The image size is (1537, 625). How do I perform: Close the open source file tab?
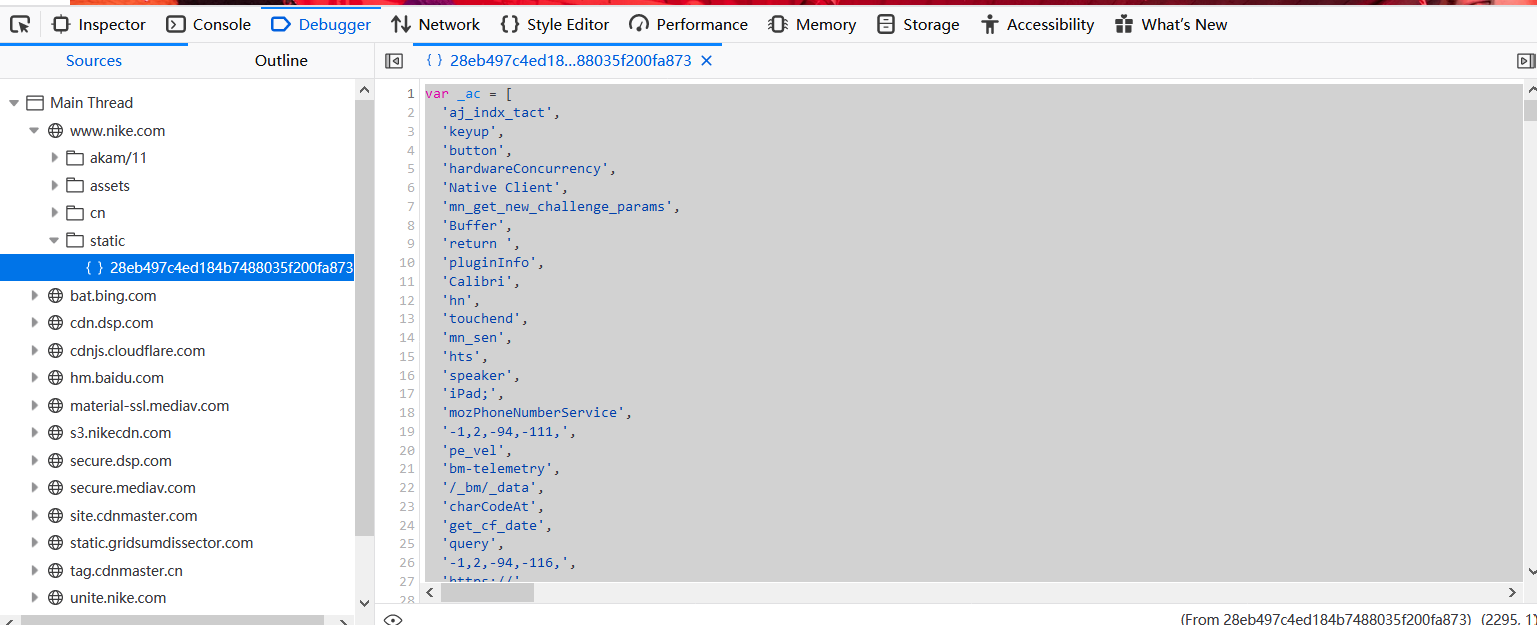click(706, 60)
